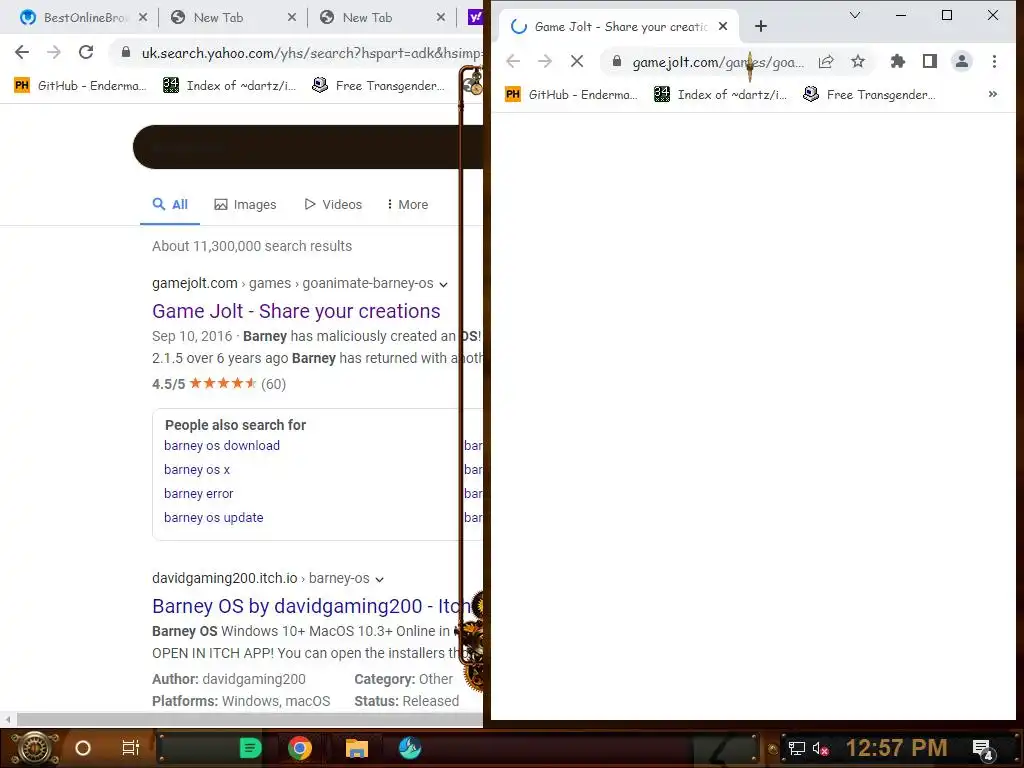Switch to Videos search results
This screenshot has height=768, width=1024.
(x=333, y=204)
